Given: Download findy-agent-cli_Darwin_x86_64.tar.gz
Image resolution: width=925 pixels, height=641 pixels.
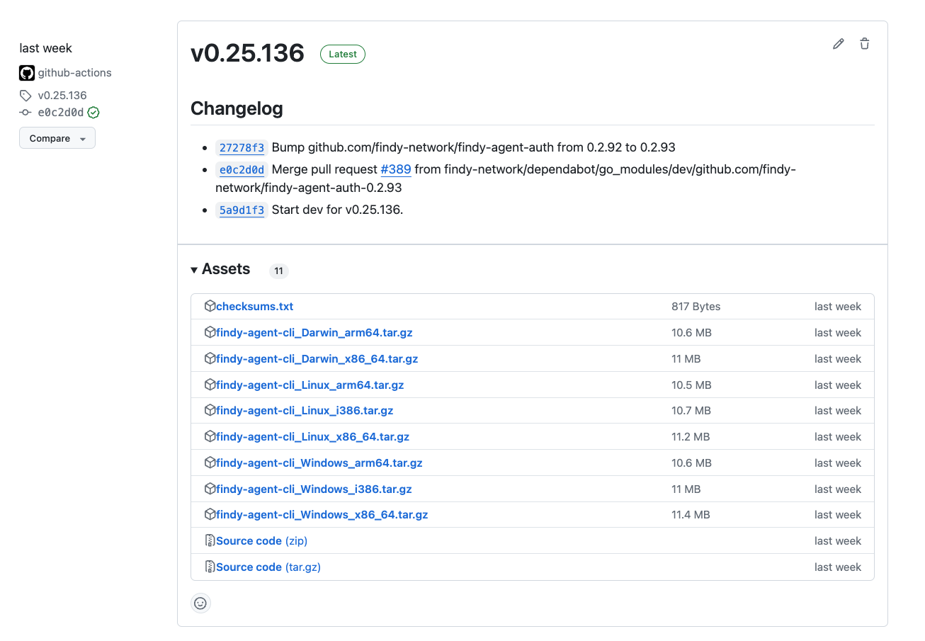Looking at the screenshot, I should [317, 359].
